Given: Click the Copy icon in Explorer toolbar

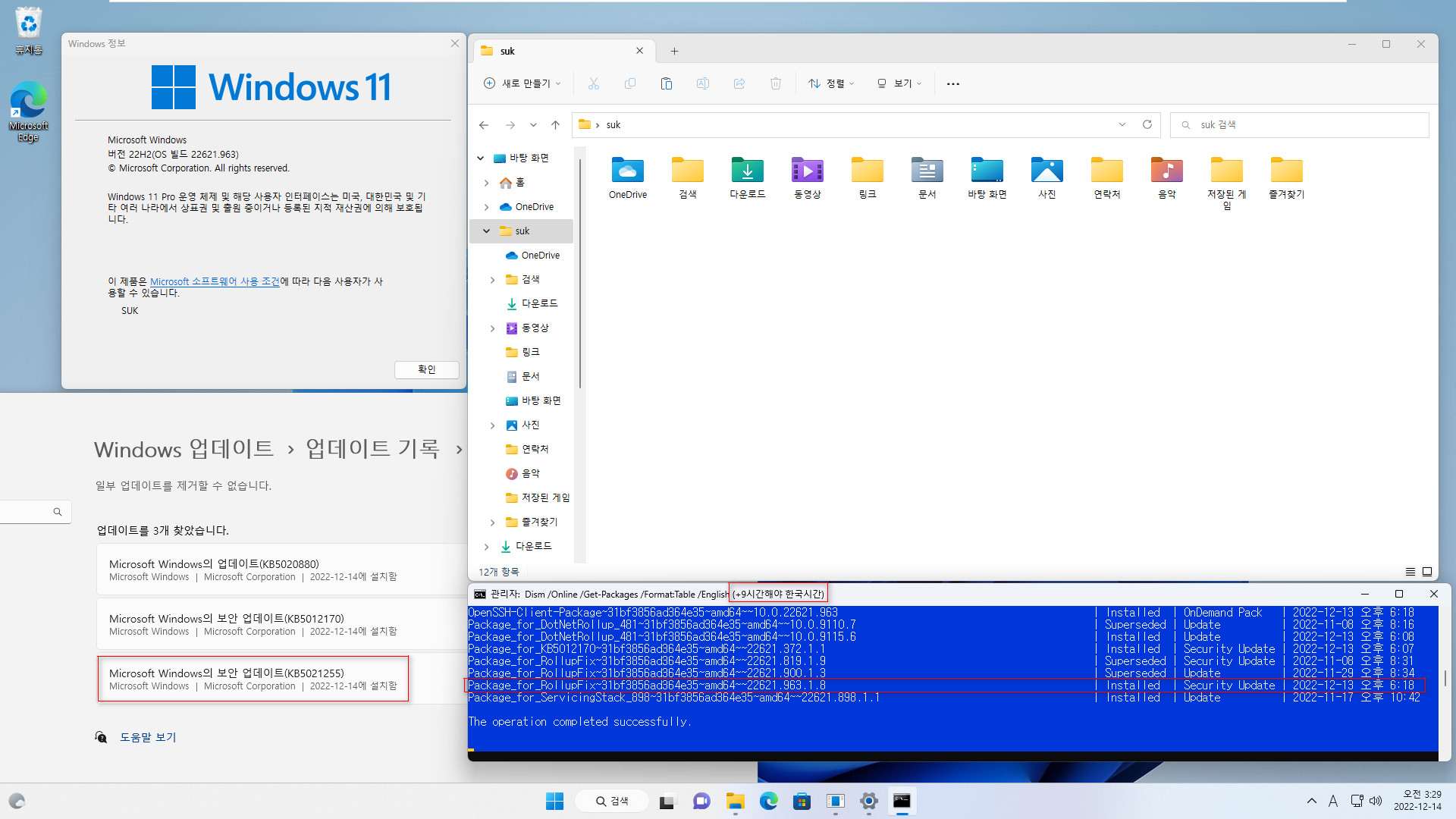Looking at the screenshot, I should [630, 83].
